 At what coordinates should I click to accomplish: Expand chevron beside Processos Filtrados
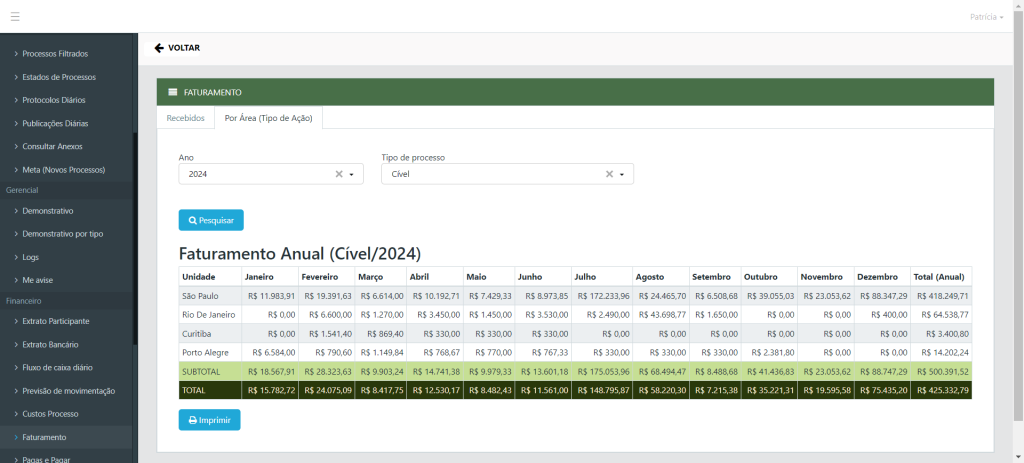click(x=15, y=53)
